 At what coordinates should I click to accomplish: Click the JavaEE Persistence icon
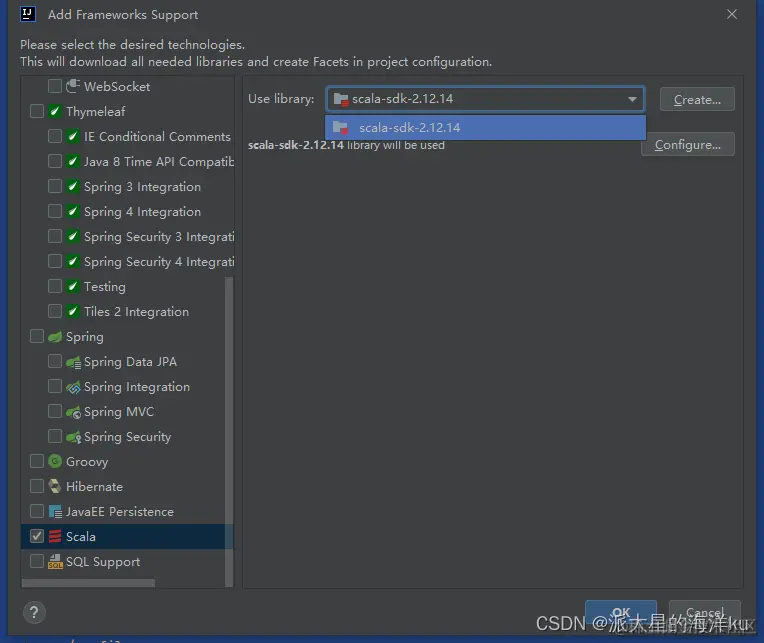pyautogui.click(x=56, y=511)
